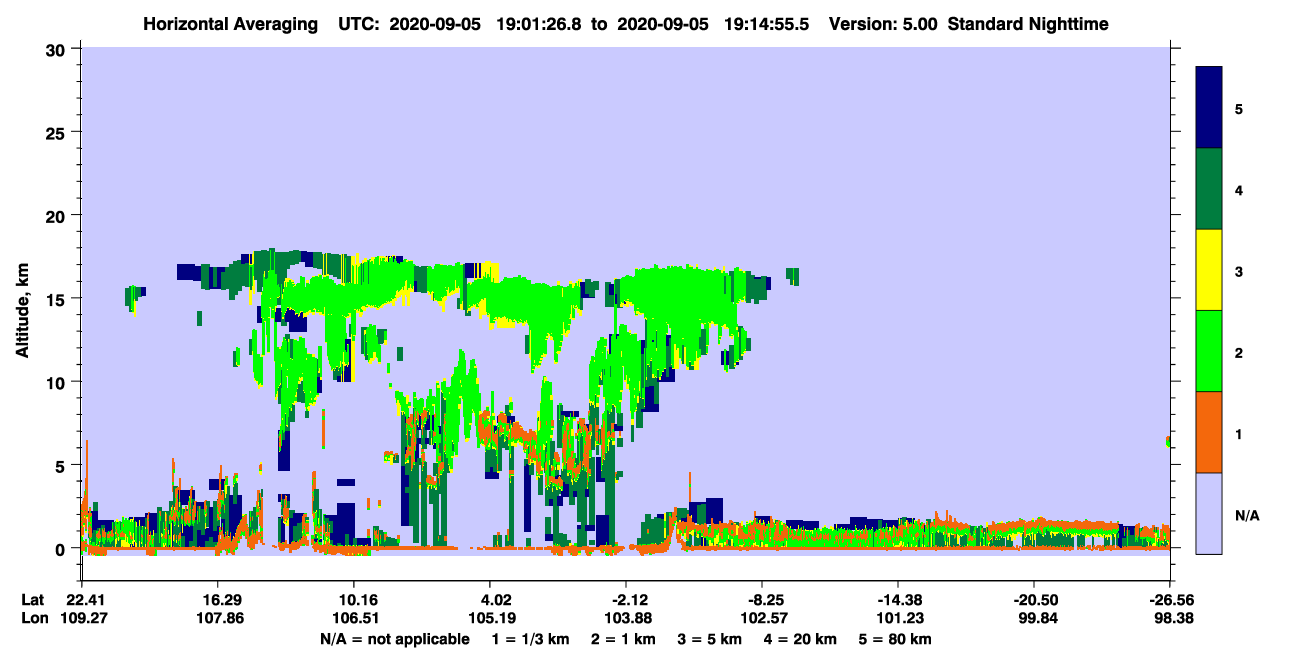
Task: Click longitude value 107.86
Action: [x=218, y=618]
